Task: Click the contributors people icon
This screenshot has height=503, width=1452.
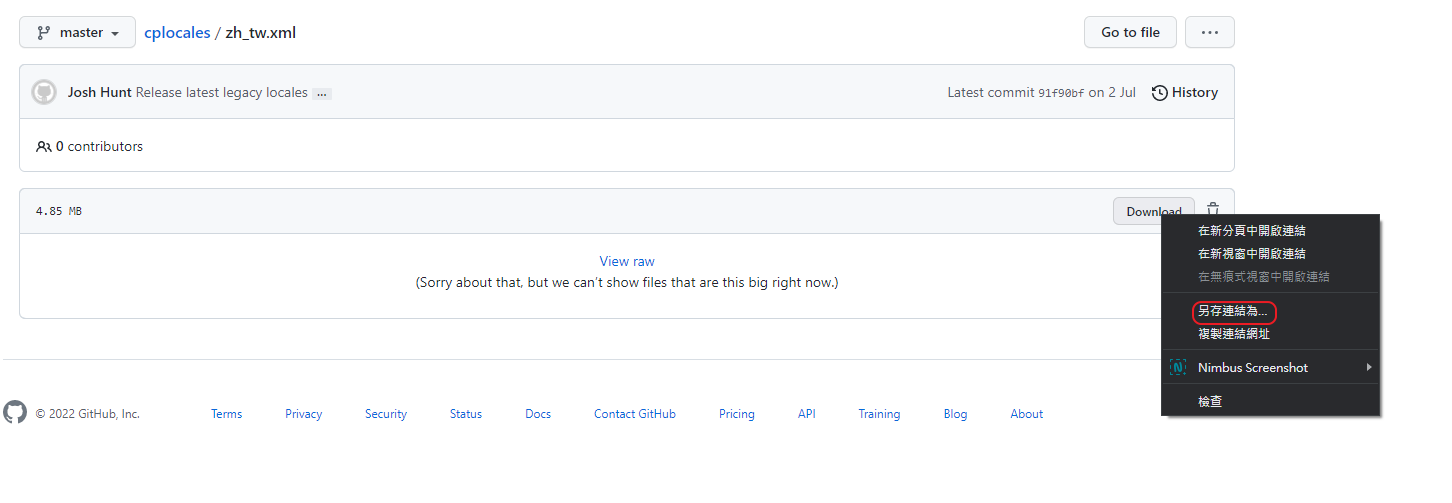Action: [44, 146]
